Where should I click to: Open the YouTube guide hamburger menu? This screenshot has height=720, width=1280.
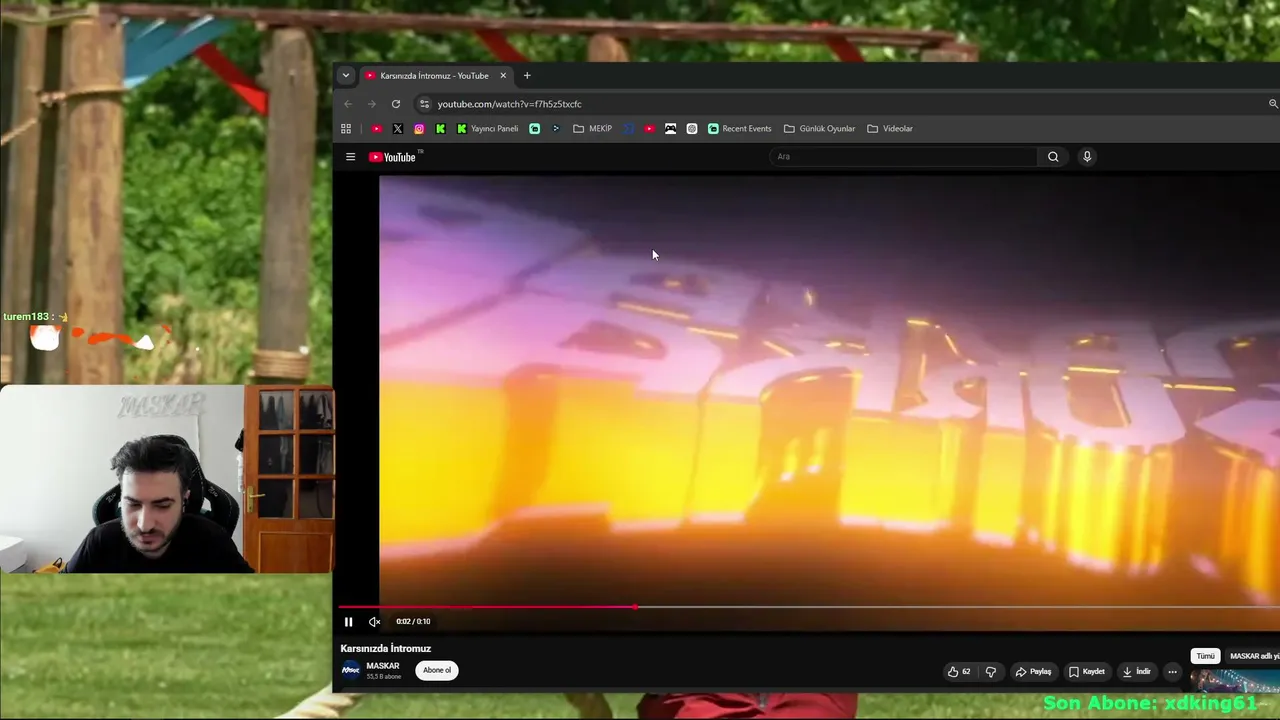(x=351, y=157)
